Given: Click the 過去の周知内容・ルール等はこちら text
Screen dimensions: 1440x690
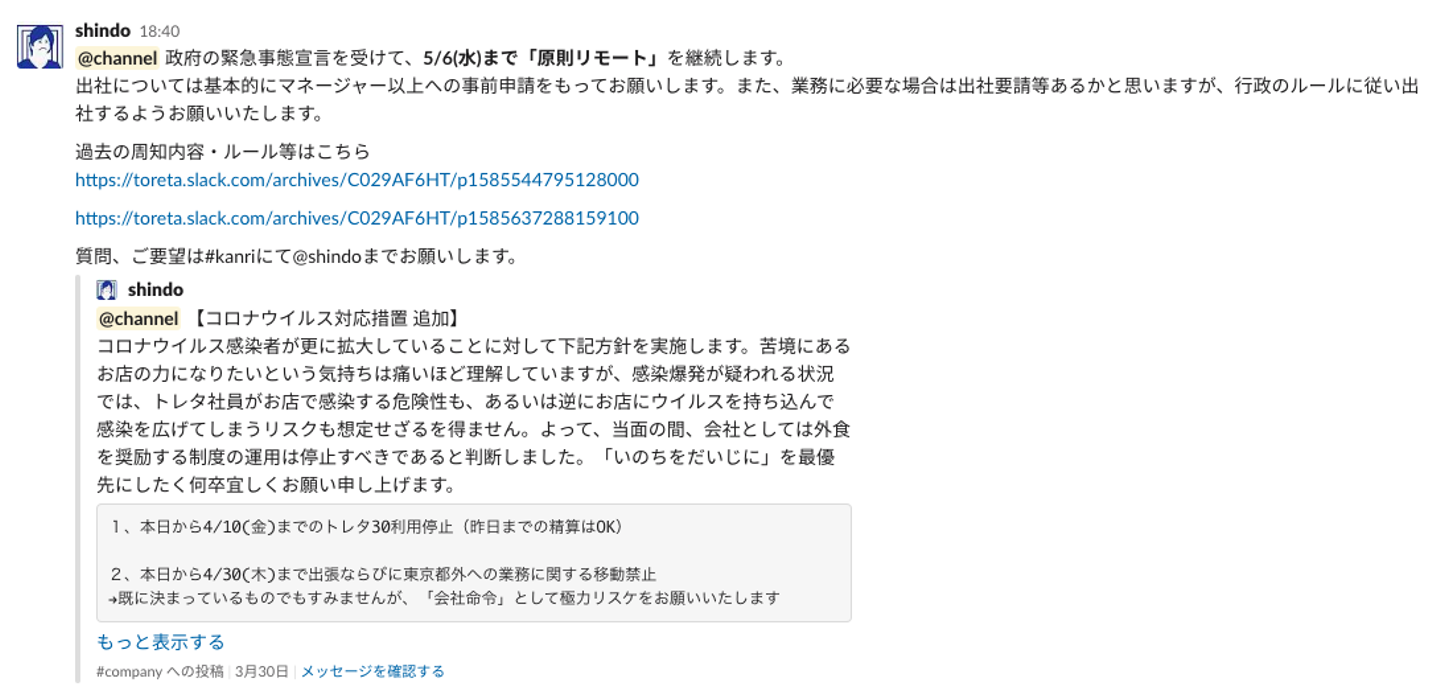Looking at the screenshot, I should (223, 152).
